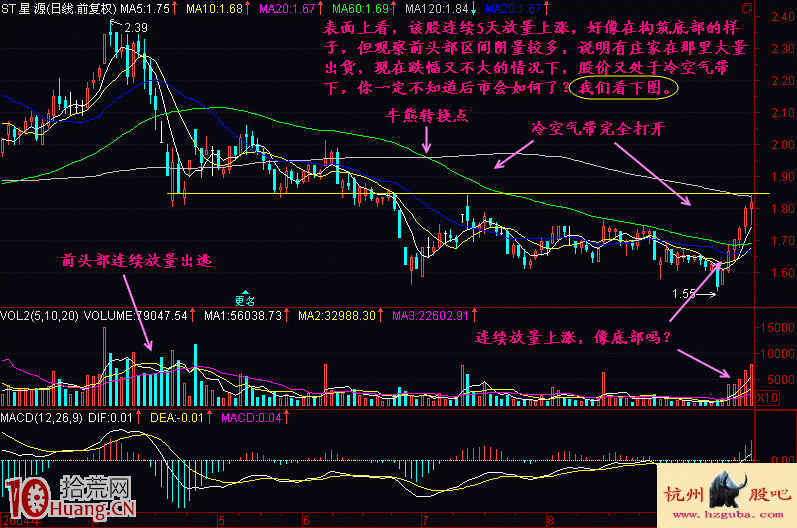Click the month 6 date axis marker
797x528 pixels.
click(x=306, y=521)
